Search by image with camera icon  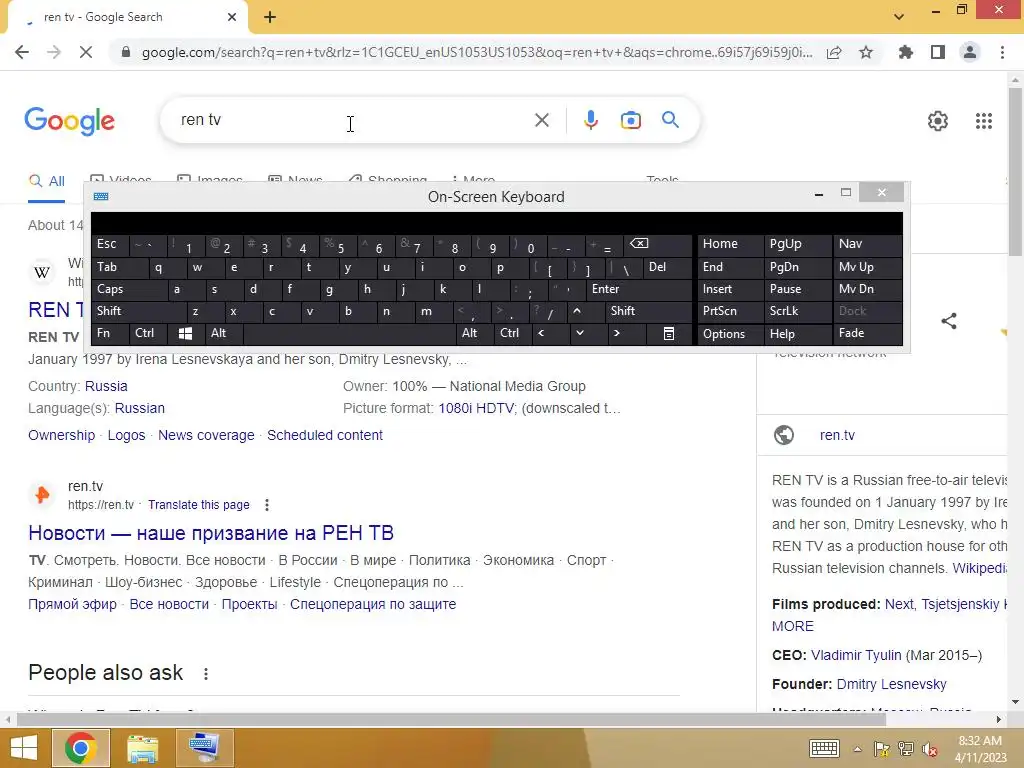[x=631, y=120]
